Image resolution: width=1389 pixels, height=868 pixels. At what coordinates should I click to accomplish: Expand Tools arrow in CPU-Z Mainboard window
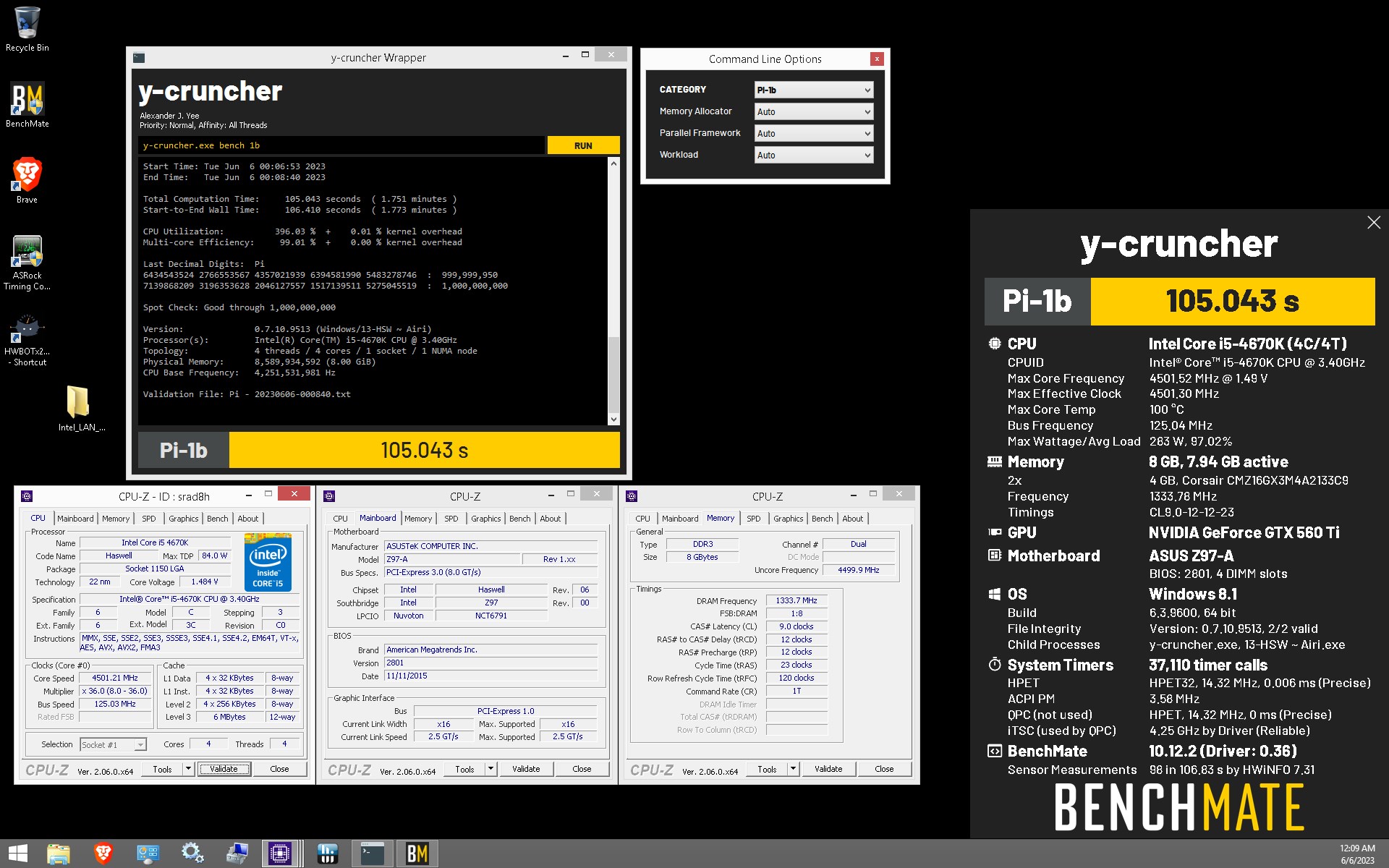(491, 769)
